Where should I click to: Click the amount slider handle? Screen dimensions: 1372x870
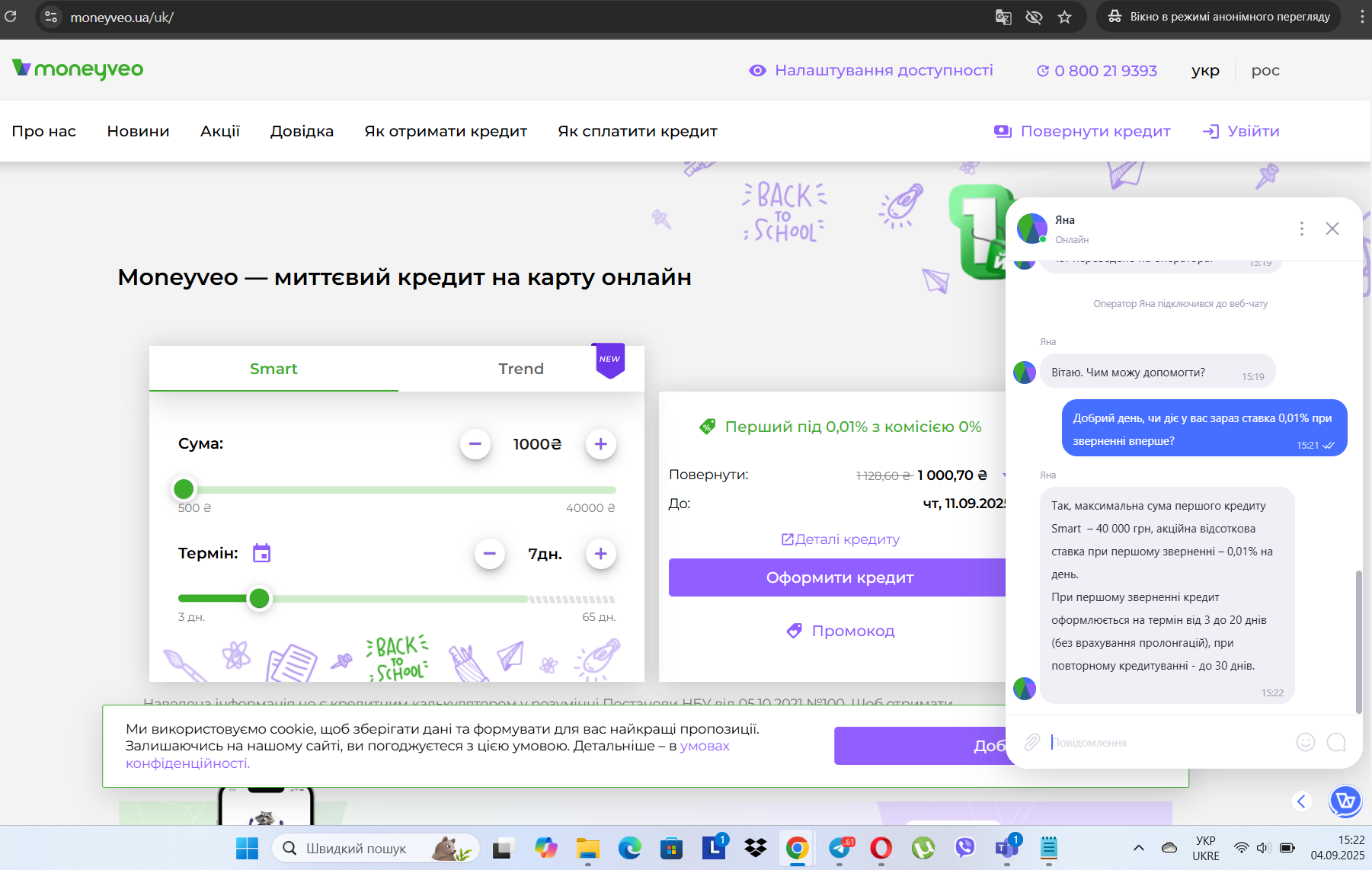[184, 489]
